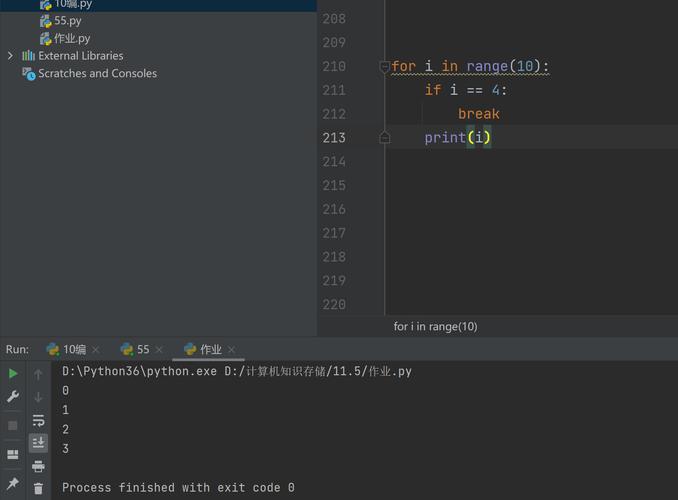Click line number 213 in gutter

(334, 138)
